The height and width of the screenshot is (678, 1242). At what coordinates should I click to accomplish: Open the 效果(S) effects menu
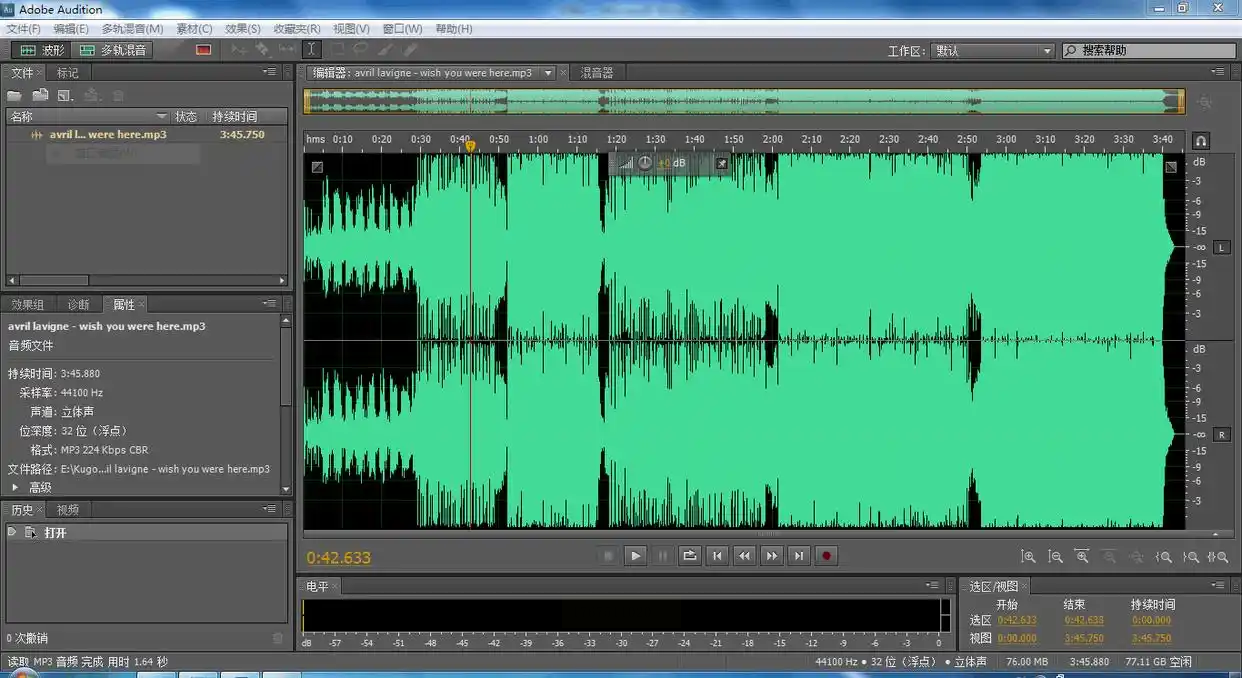point(242,29)
